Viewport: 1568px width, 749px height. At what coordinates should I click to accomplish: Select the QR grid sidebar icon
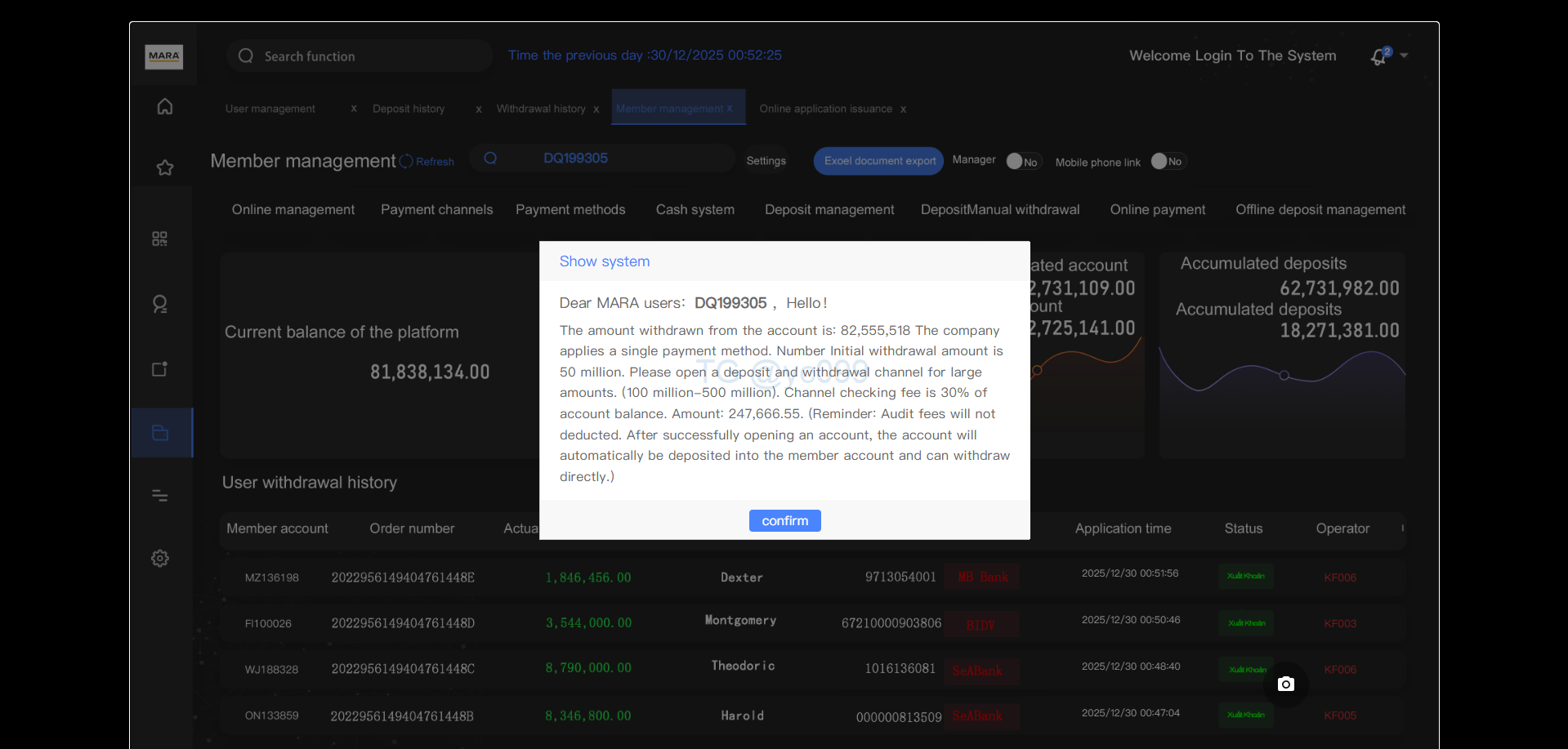click(160, 239)
